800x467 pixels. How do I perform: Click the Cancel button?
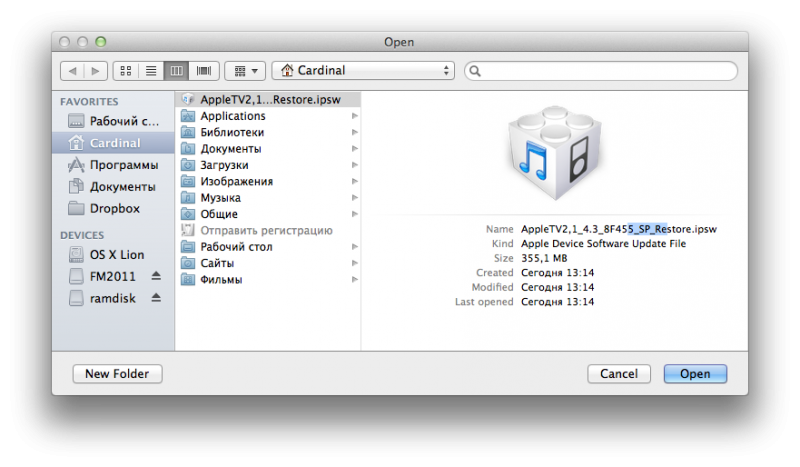tap(619, 374)
